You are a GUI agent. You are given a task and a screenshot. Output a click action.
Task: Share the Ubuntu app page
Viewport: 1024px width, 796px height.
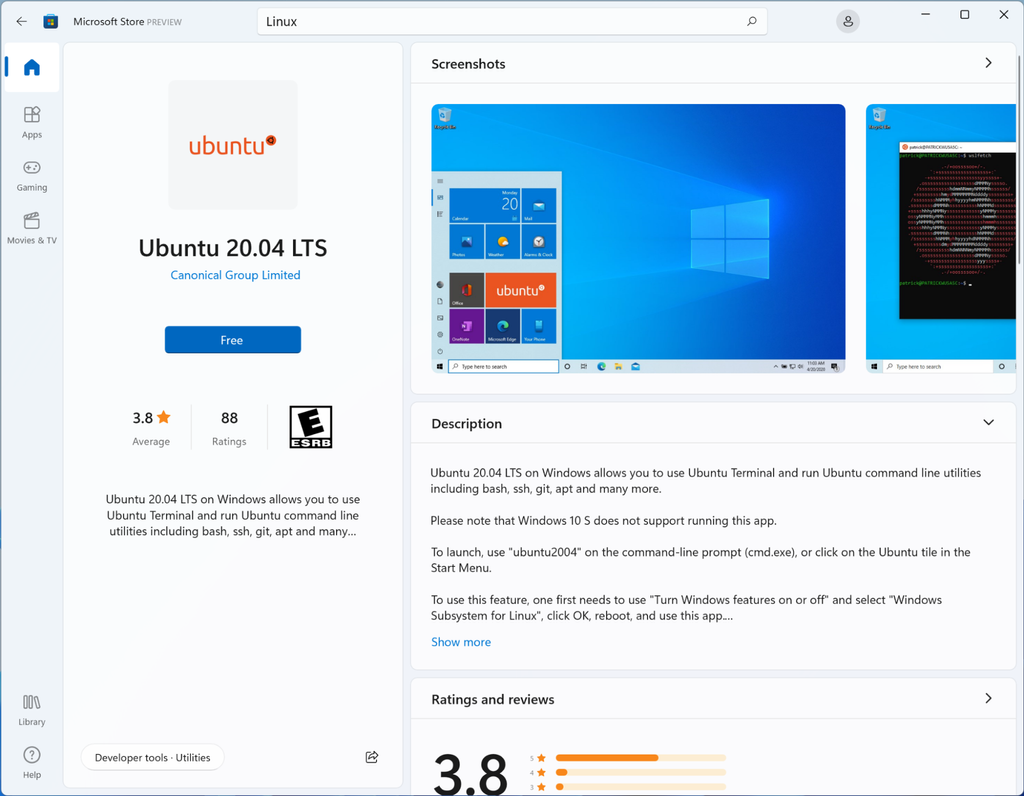[371, 757]
